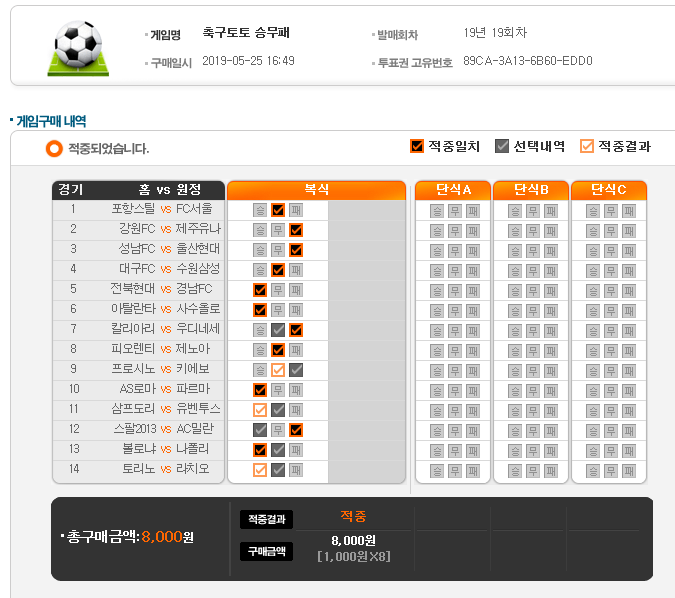Click the 패 box in 단식C row 14
This screenshot has width=675, height=598.
point(629,471)
